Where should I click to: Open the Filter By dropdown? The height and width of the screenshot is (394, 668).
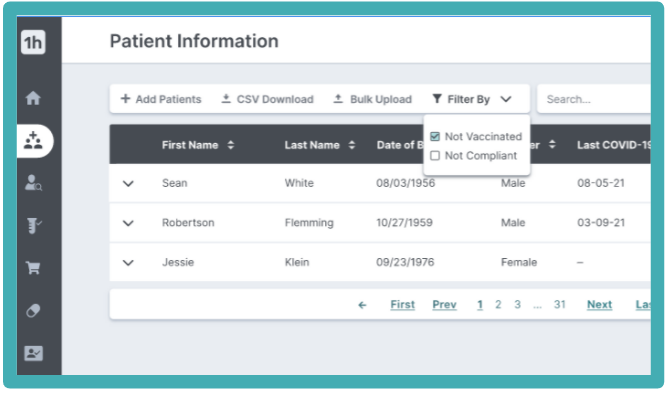[x=472, y=99]
